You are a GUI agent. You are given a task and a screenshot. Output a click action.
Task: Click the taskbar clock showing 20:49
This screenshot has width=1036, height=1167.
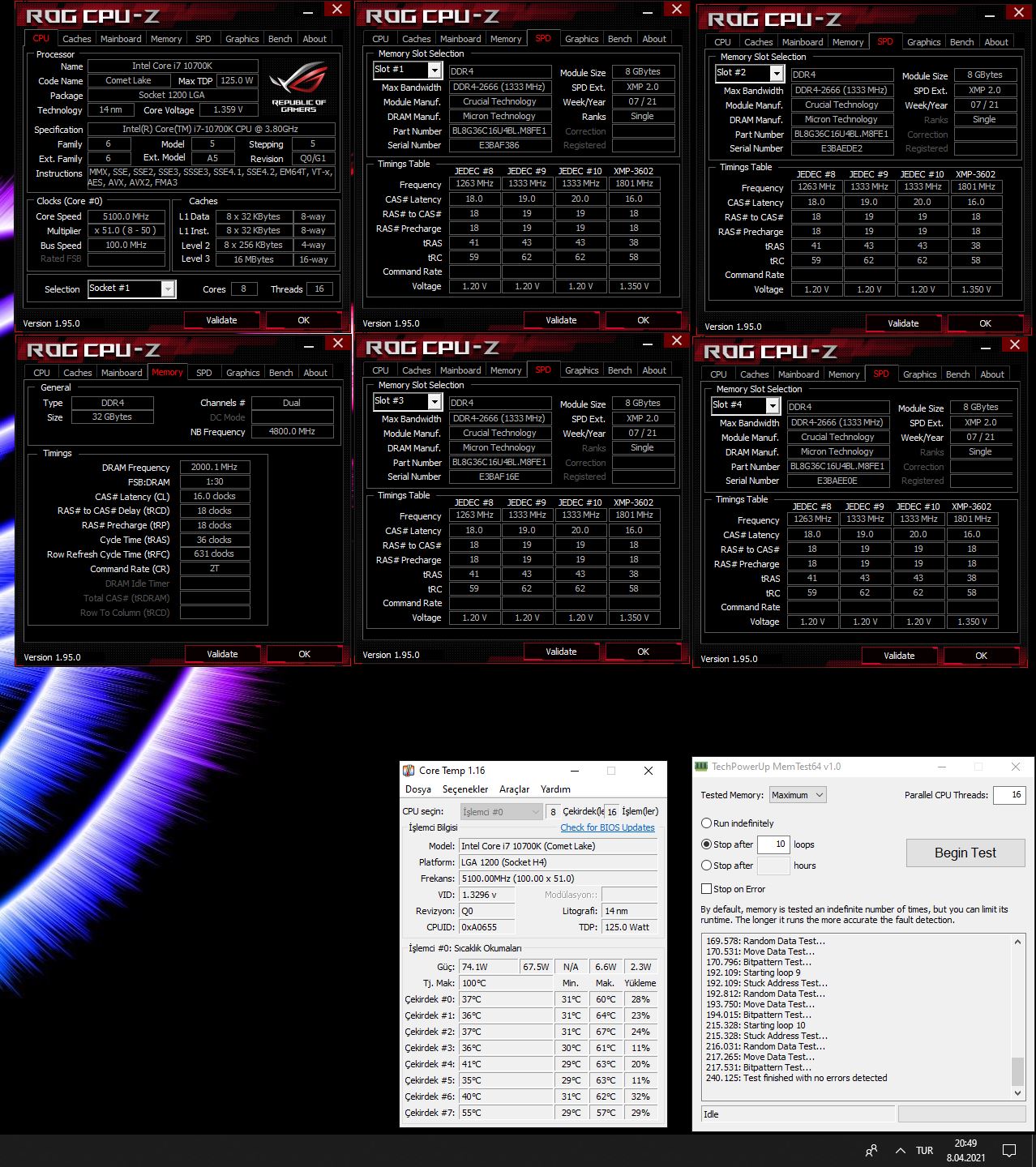pyautogui.click(x=965, y=1150)
